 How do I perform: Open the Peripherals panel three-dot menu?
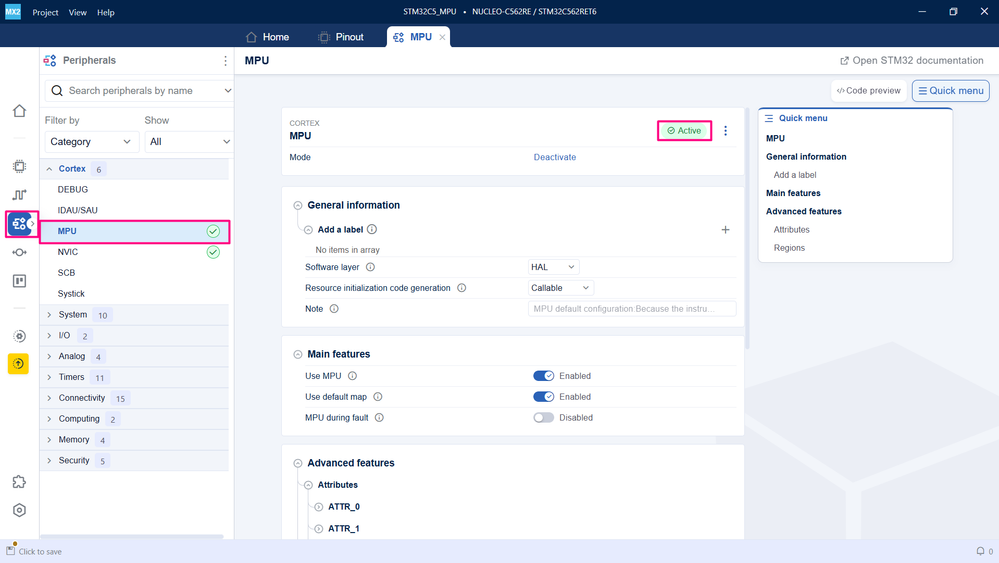pos(225,61)
